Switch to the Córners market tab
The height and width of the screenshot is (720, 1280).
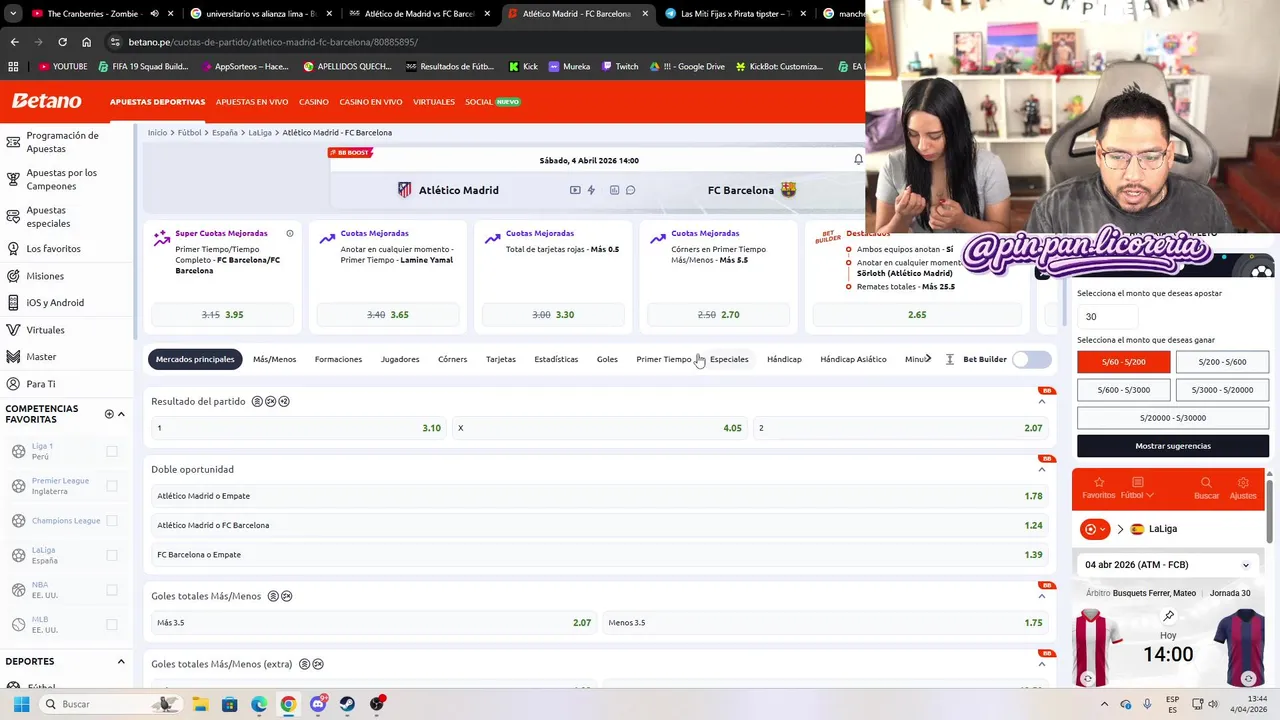[452, 359]
